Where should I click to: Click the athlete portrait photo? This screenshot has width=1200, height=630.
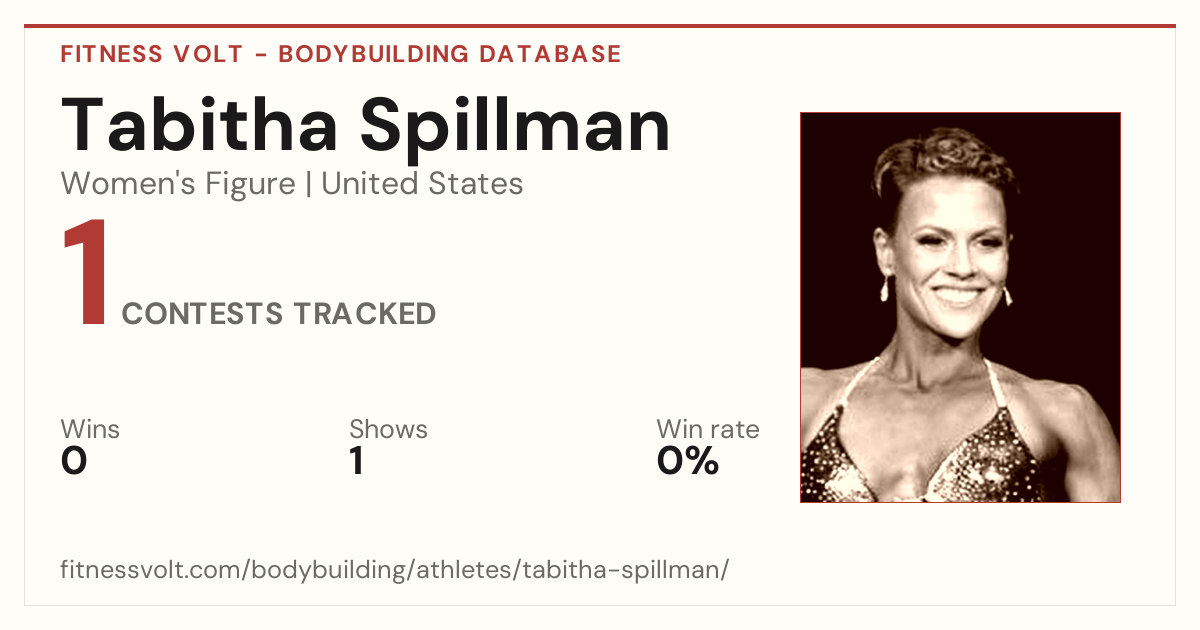960,307
